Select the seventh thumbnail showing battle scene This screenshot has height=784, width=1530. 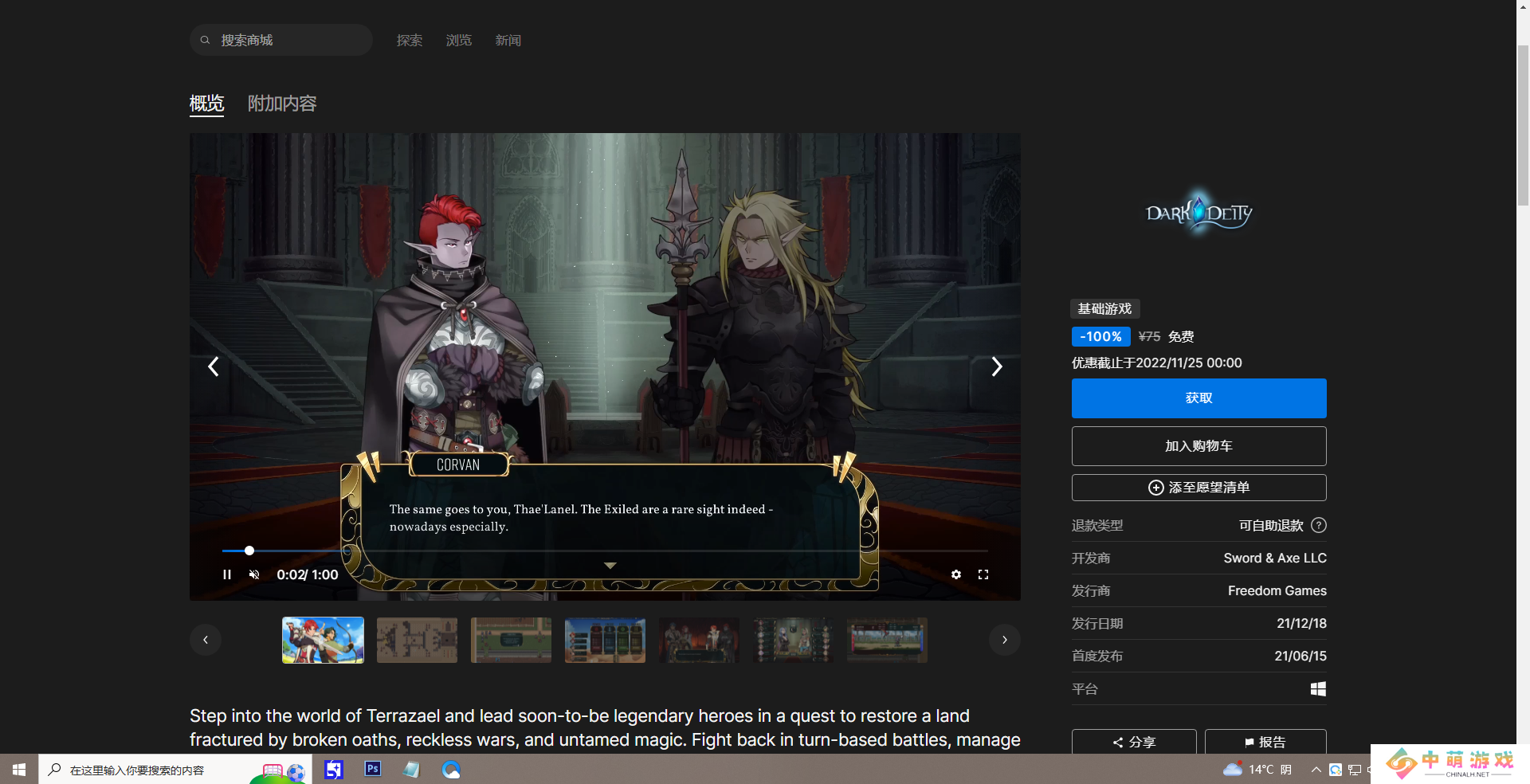887,640
